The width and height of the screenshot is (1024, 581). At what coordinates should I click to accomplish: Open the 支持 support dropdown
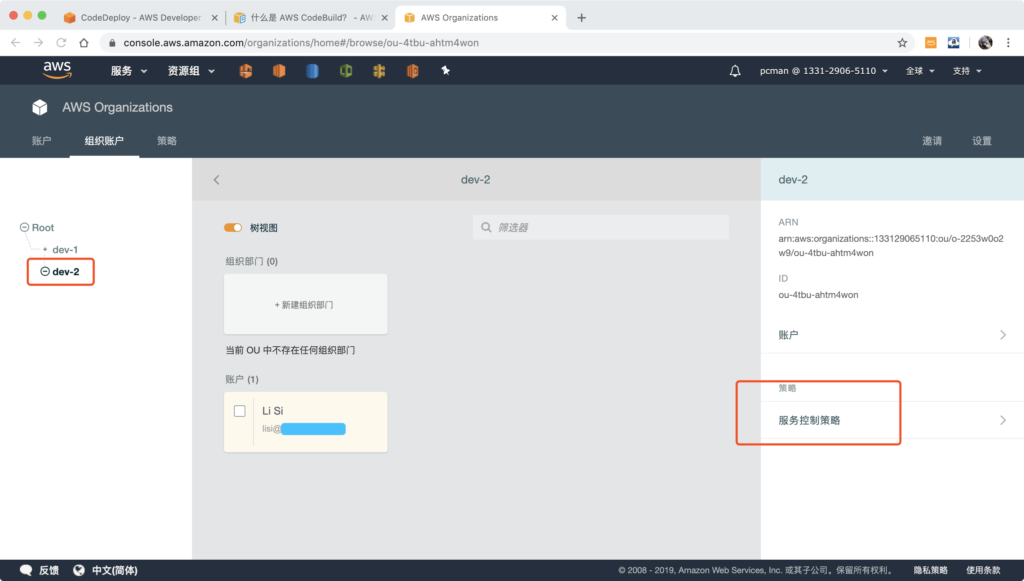pos(967,71)
